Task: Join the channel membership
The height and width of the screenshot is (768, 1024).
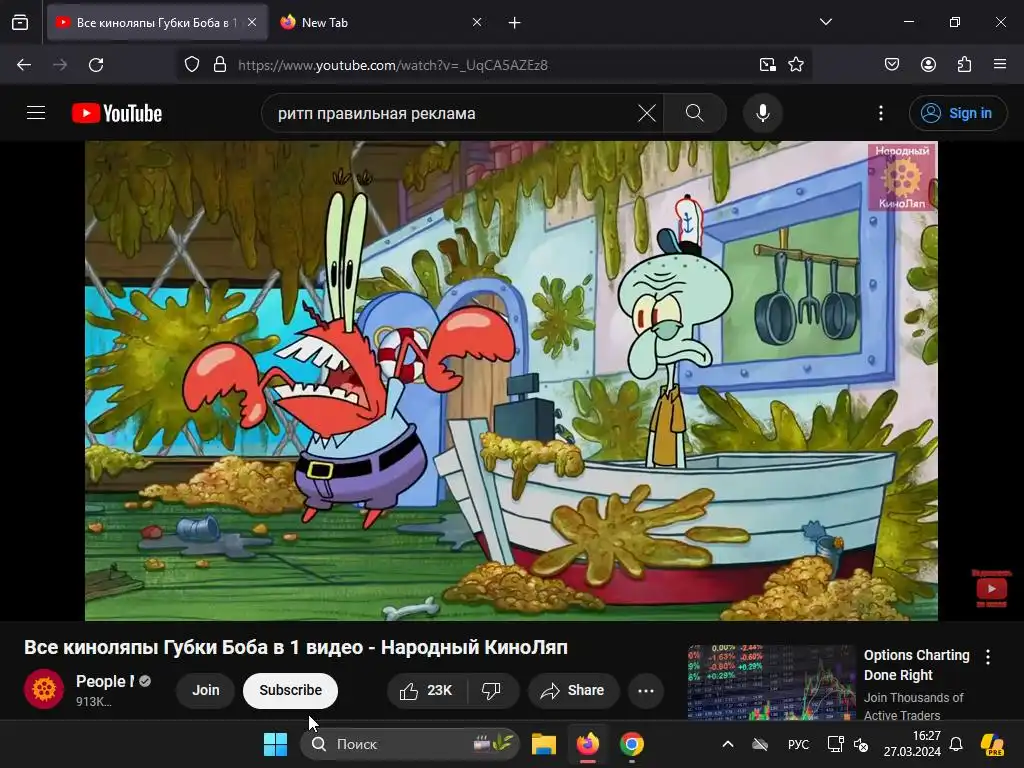Action: [x=206, y=690]
